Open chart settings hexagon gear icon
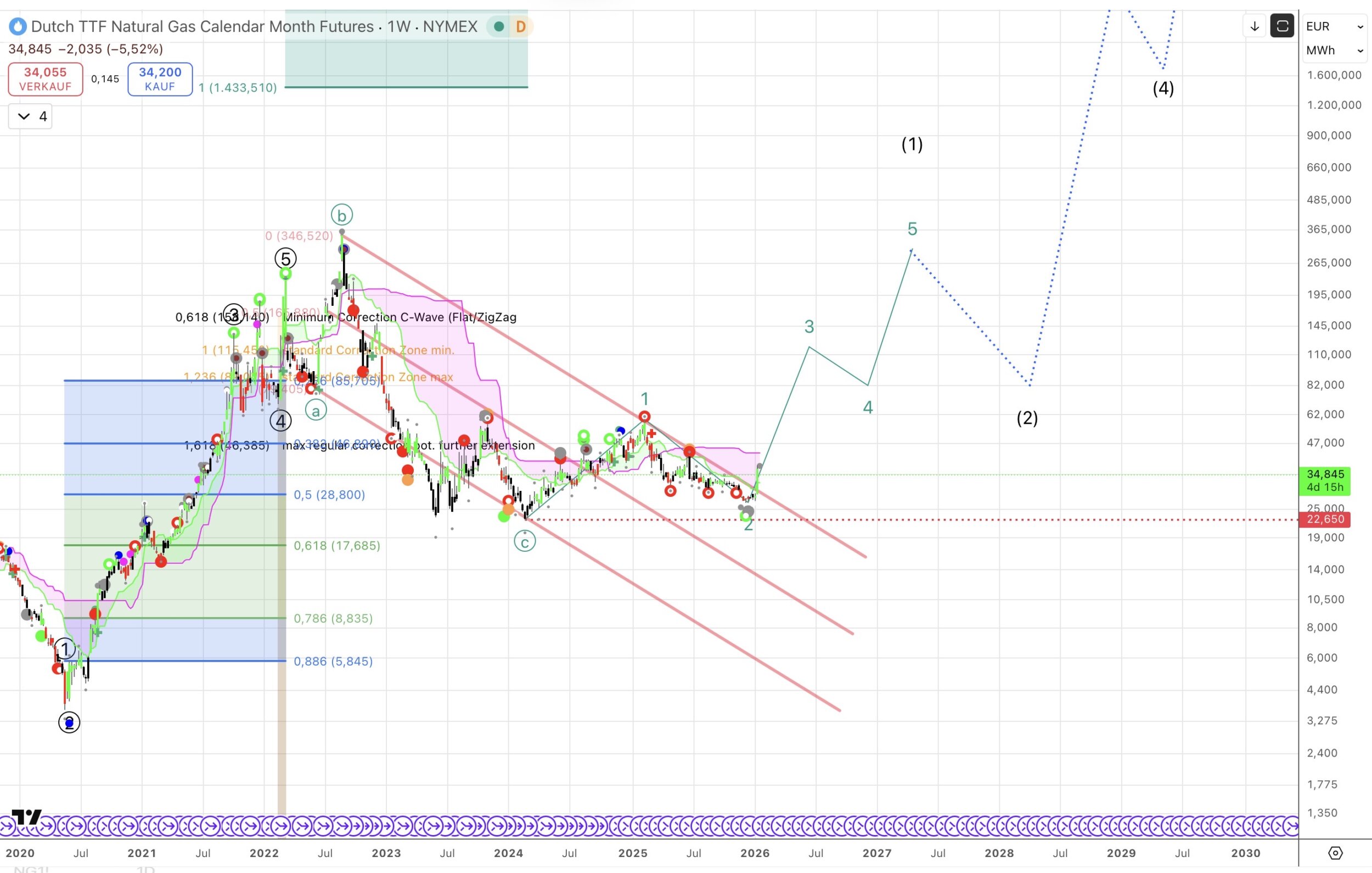This screenshot has height=873, width=1372. tap(1335, 853)
